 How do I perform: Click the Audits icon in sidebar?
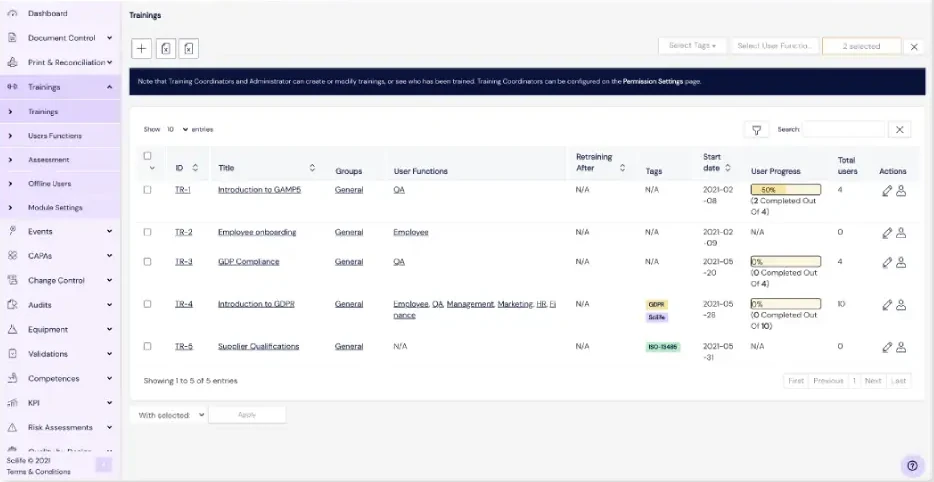coord(13,304)
